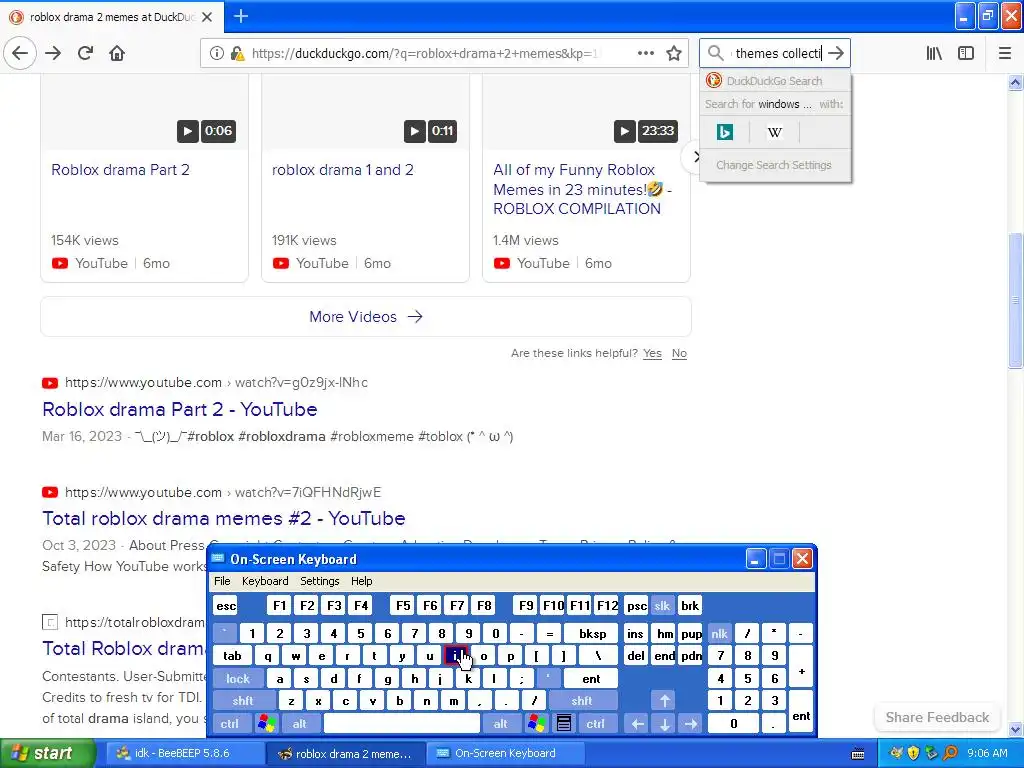Open the Windows start menu

(x=47, y=754)
